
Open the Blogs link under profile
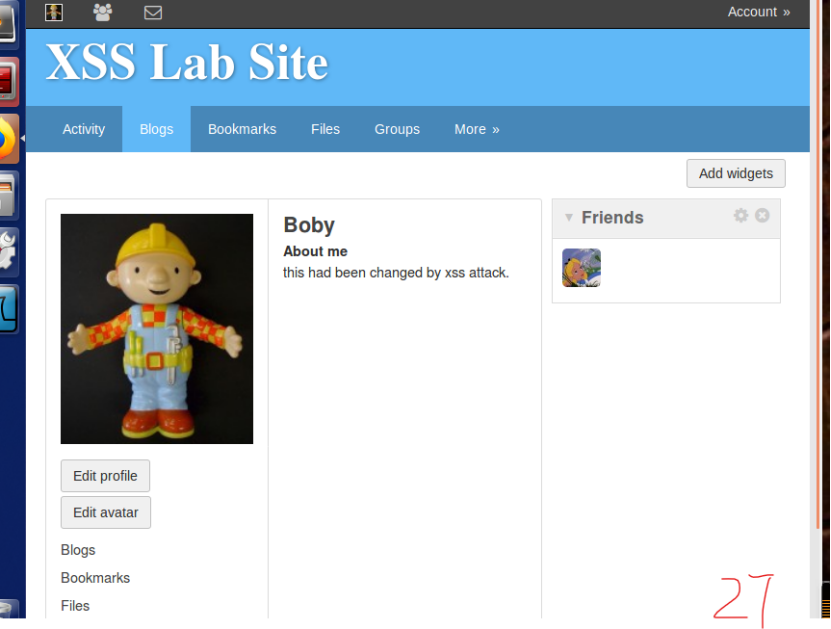(78, 550)
